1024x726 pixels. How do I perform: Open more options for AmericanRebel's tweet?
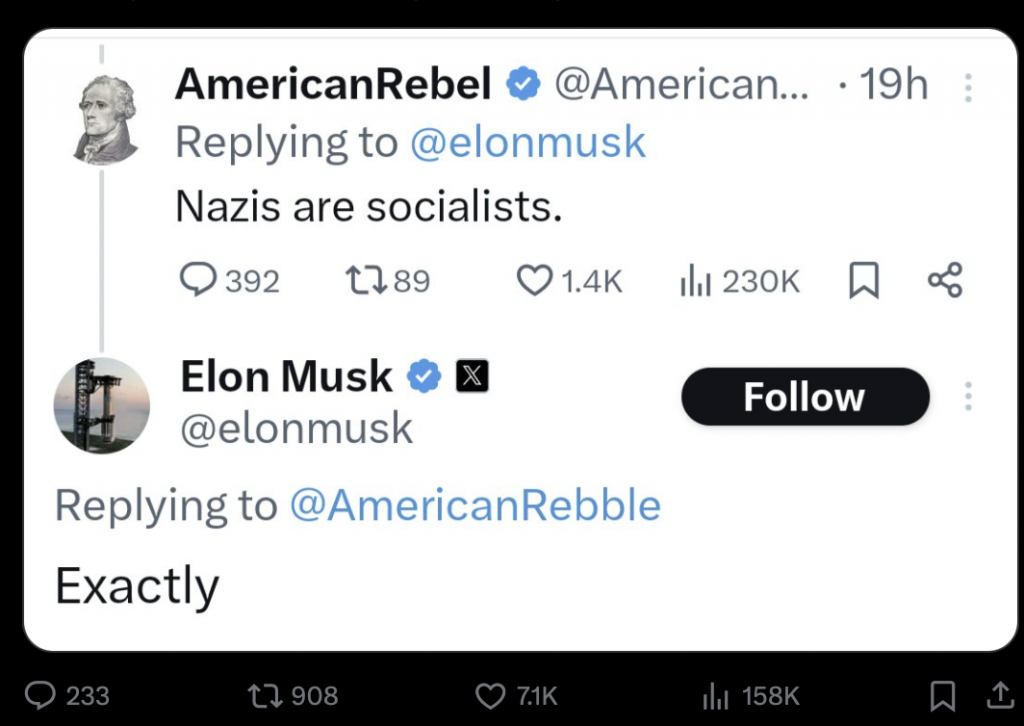tap(968, 88)
